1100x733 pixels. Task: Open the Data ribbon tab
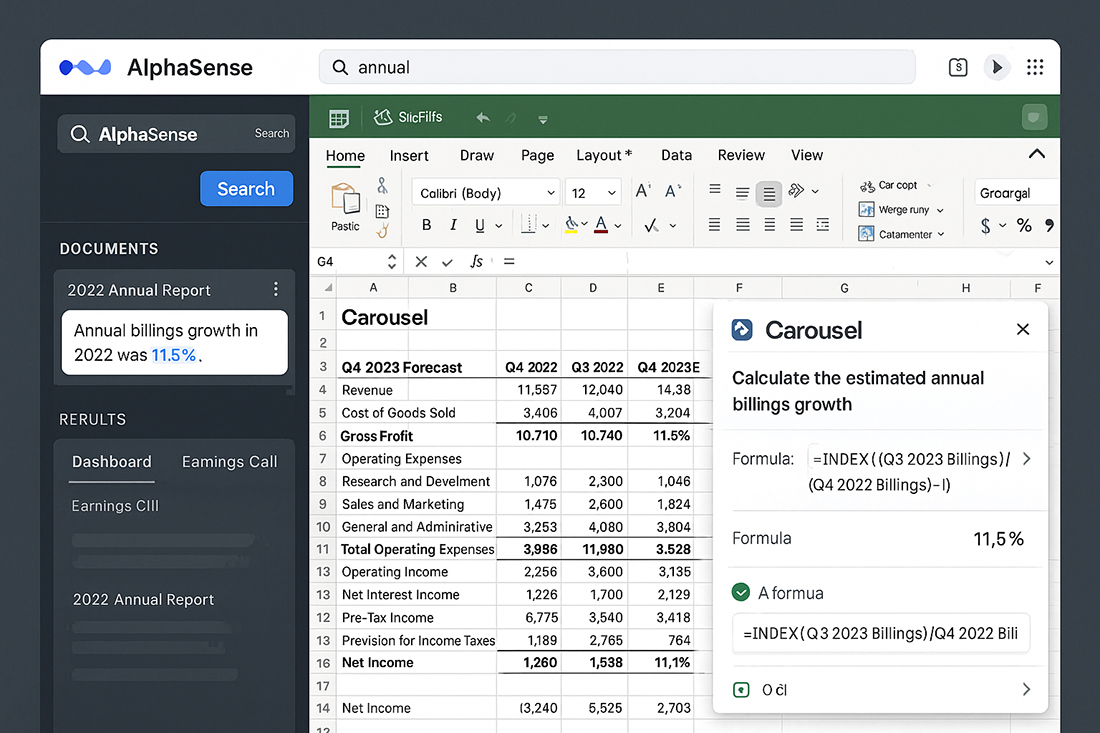point(676,156)
